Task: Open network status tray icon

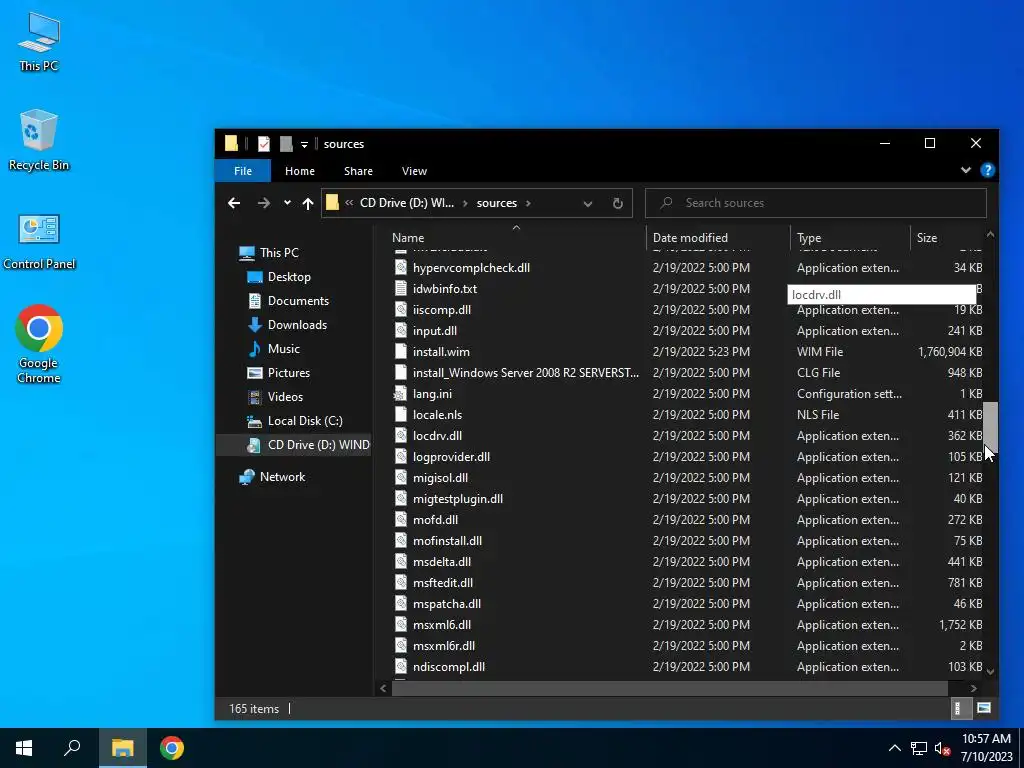Action: coord(919,748)
